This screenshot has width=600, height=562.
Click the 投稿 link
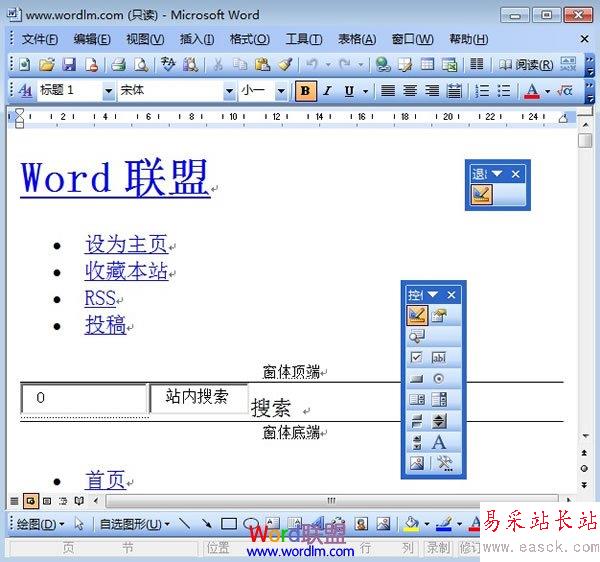pyautogui.click(x=106, y=325)
